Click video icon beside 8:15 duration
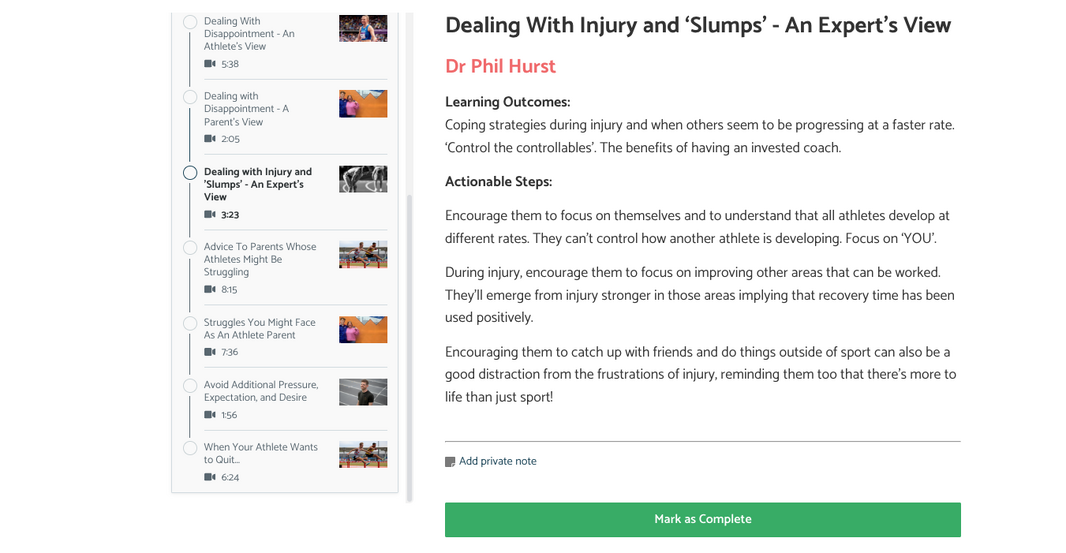 click(x=210, y=290)
